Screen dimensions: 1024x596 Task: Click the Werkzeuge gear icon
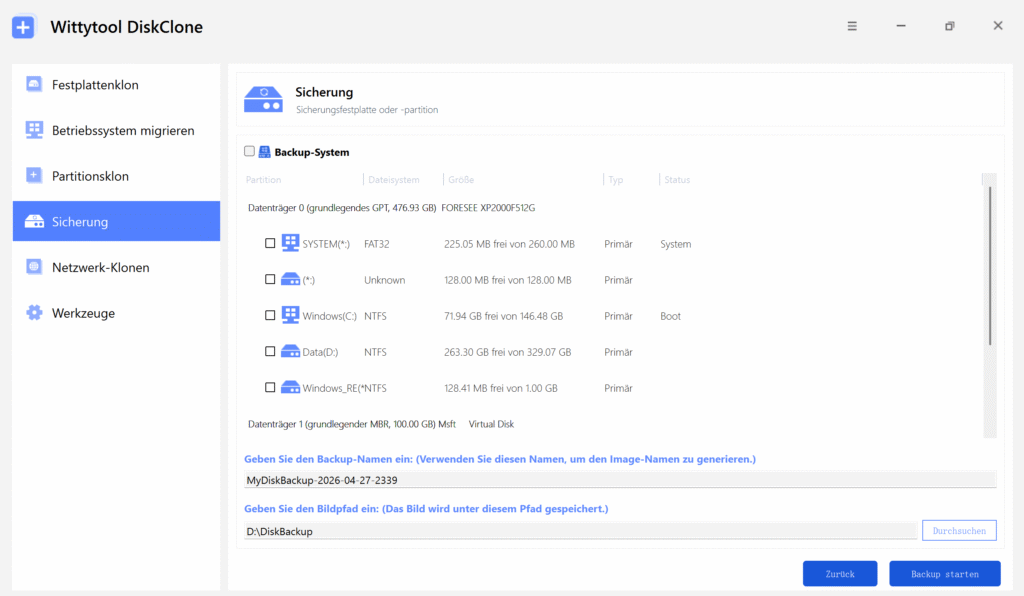(x=34, y=313)
